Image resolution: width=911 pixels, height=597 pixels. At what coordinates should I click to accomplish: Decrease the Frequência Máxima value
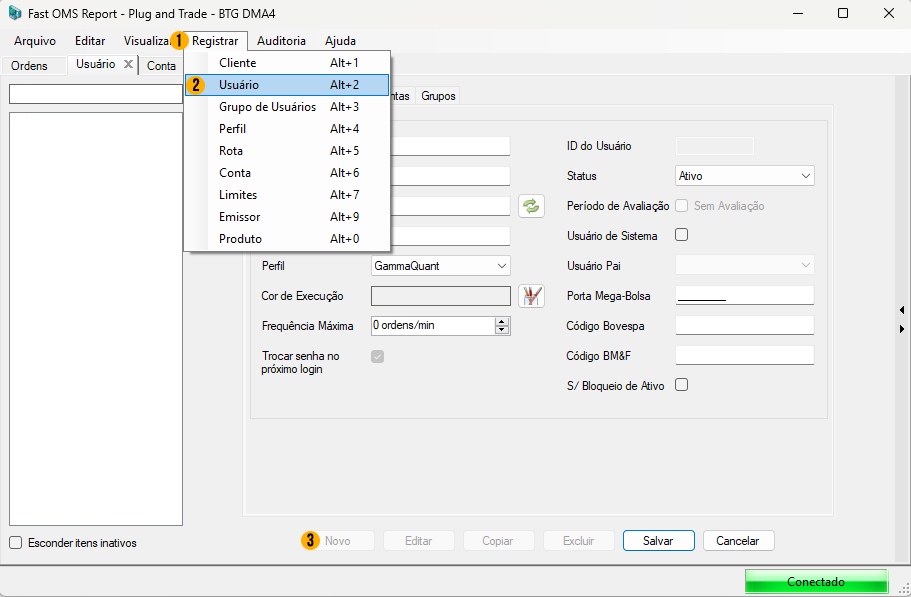[x=502, y=330]
